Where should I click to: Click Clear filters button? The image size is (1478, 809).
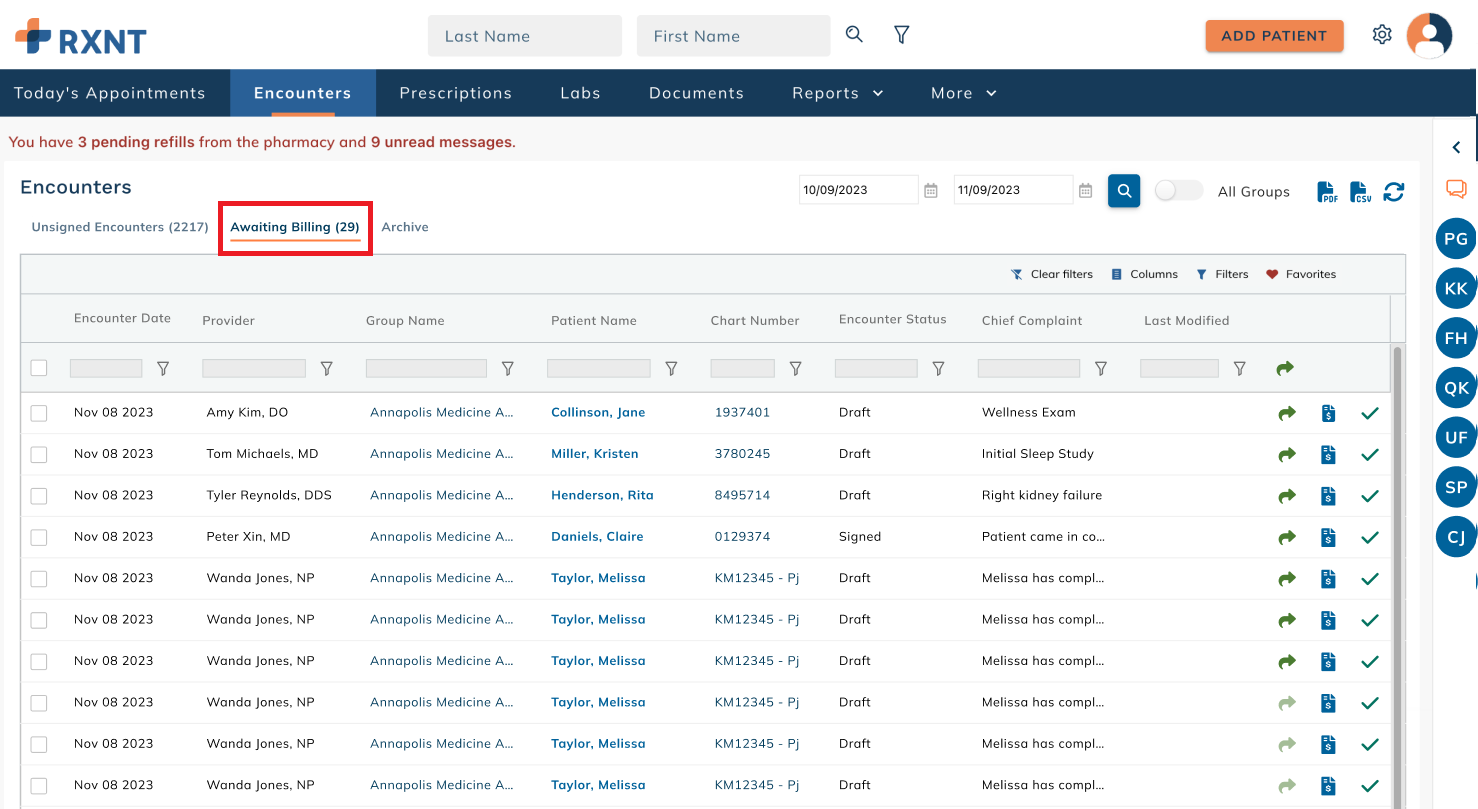click(1052, 274)
